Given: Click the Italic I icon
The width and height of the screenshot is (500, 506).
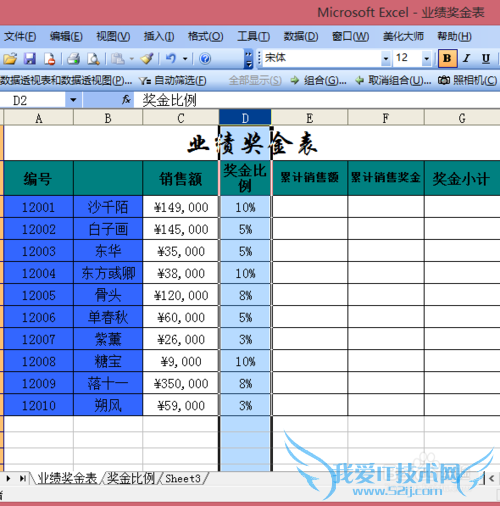Looking at the screenshot, I should point(466,58).
